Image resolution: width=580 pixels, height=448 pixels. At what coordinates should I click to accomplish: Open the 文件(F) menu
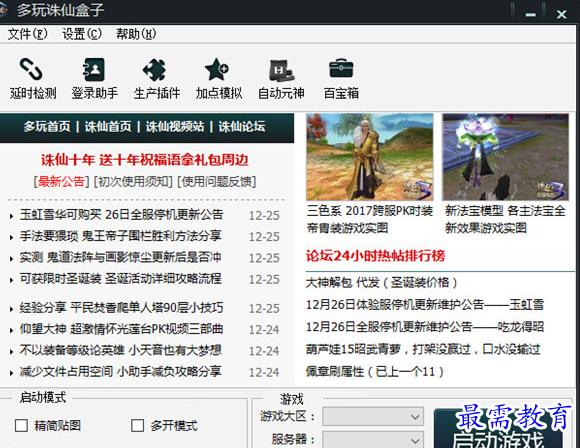tap(28, 34)
